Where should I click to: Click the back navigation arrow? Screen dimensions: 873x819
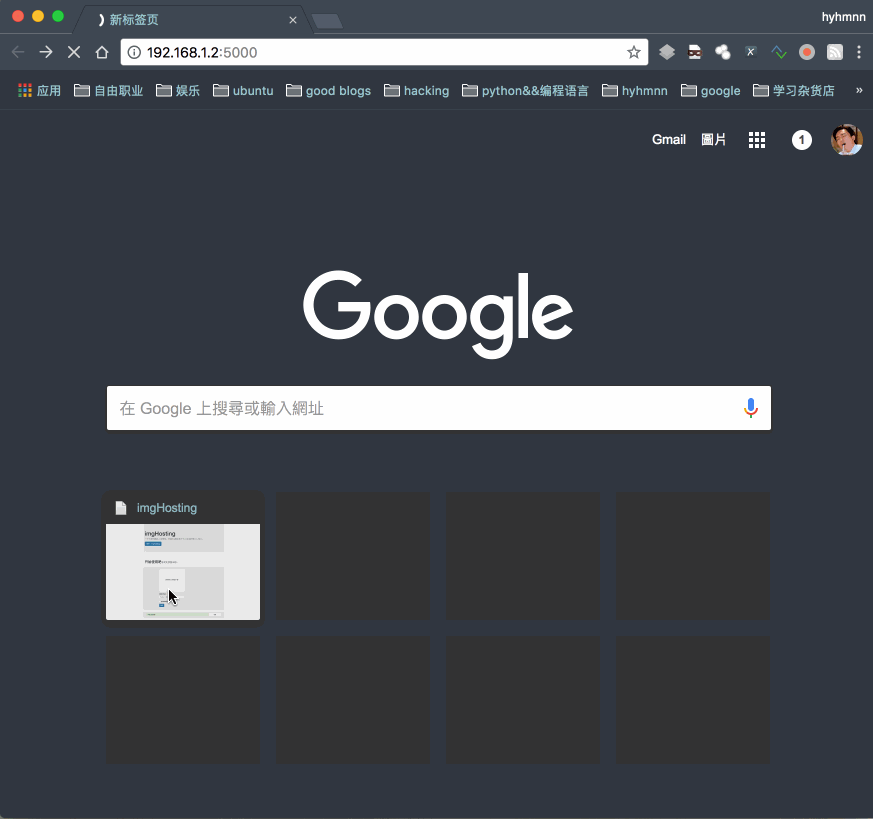pyautogui.click(x=18, y=52)
